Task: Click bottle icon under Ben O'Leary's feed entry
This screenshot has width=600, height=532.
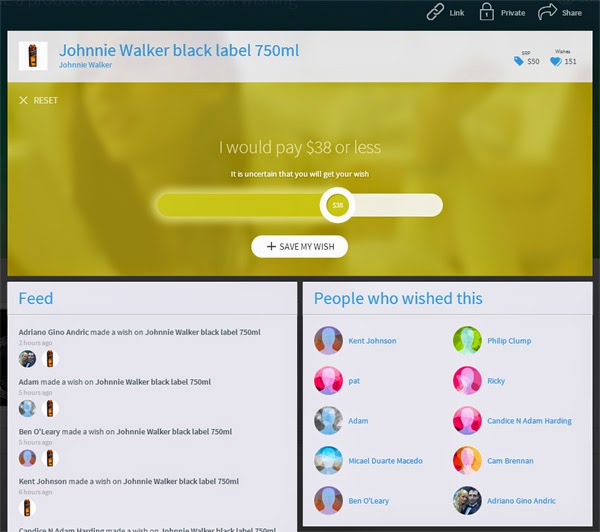Action: (x=50, y=459)
